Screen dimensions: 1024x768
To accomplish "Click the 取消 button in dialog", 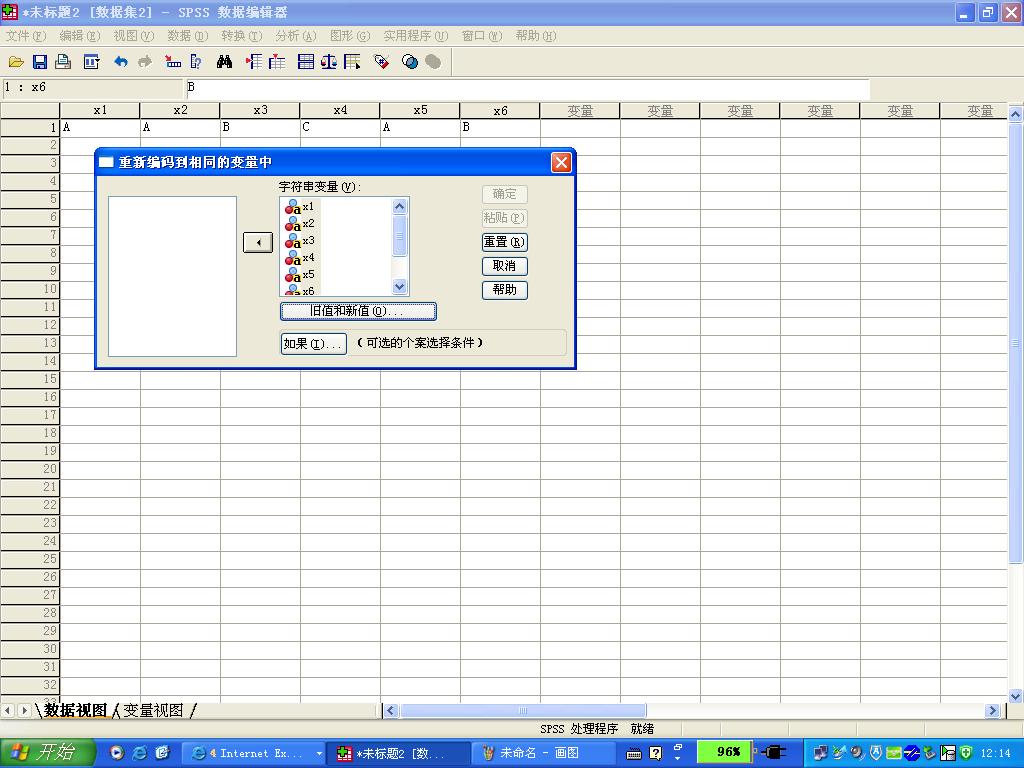I will [504, 266].
